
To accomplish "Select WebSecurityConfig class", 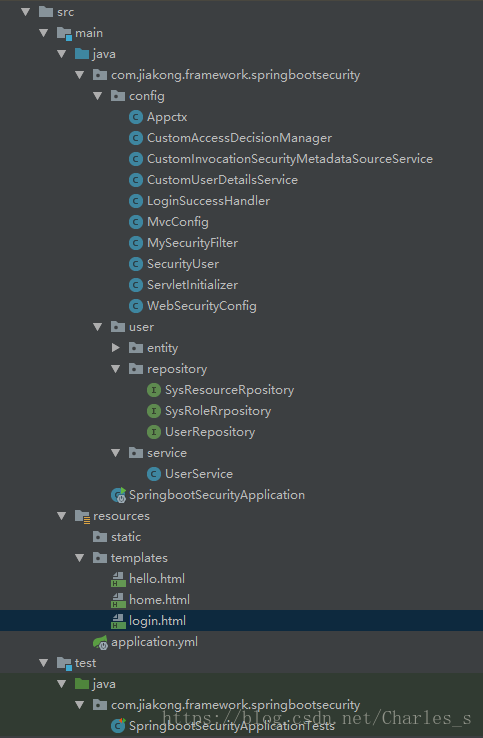I will tap(201, 306).
